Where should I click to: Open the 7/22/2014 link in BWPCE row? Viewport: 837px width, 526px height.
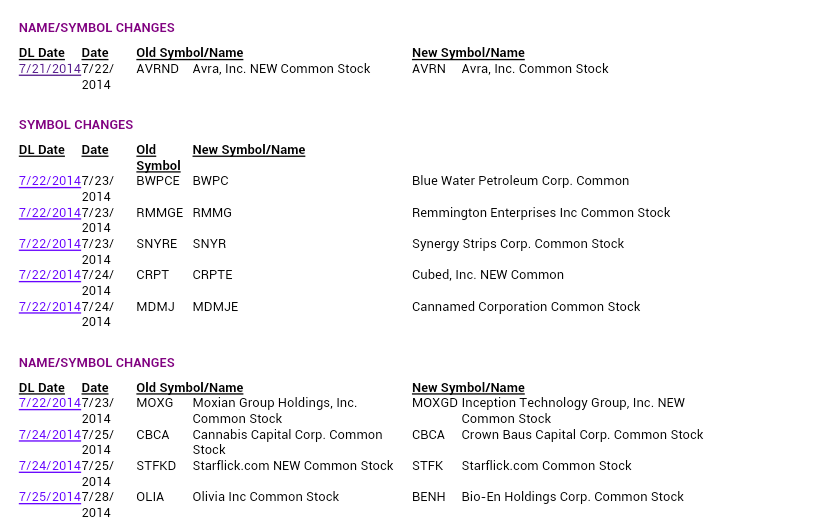(50, 181)
